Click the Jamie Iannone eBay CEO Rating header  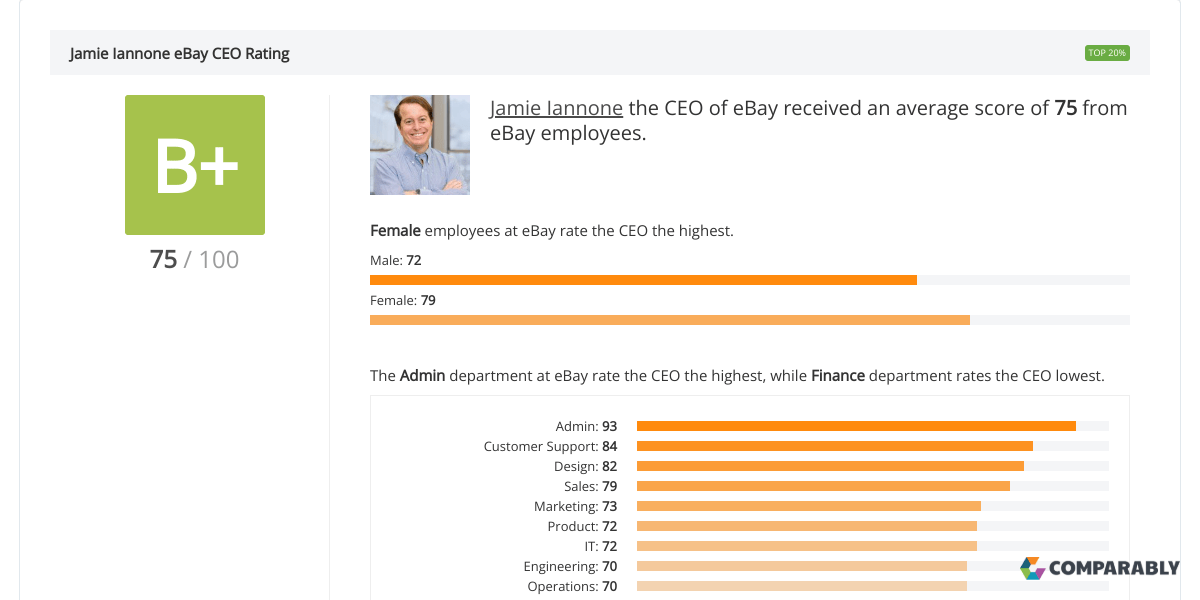pyautogui.click(x=180, y=54)
